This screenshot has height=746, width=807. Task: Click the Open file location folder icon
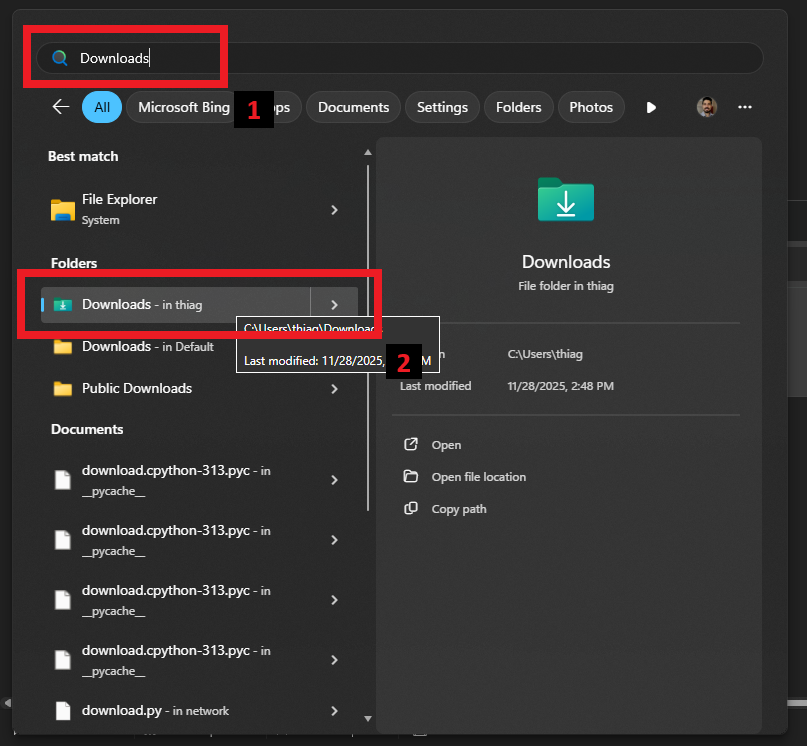[411, 476]
